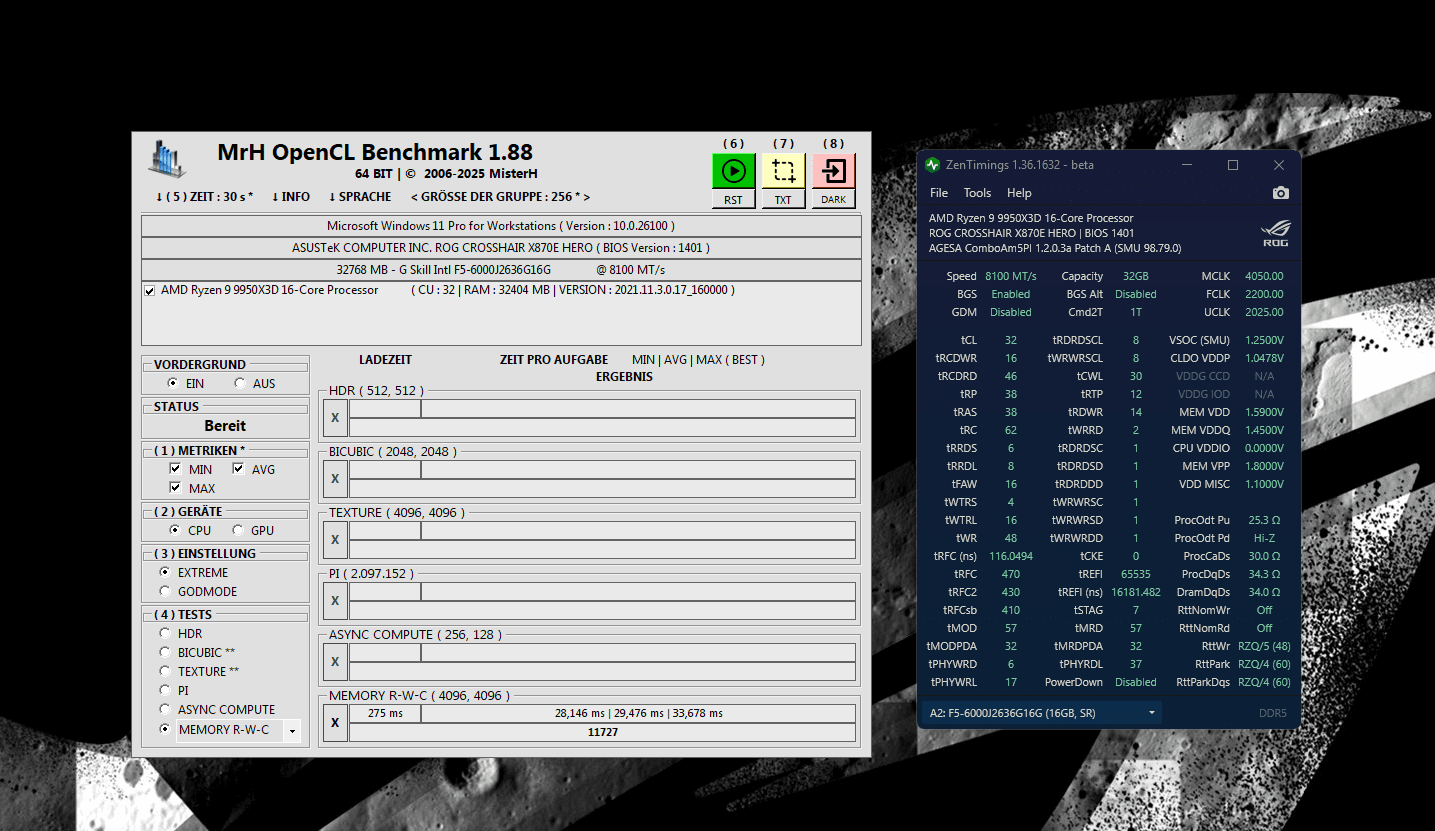The image size is (1435, 831).
Task: Click the X box in the HDR row
Action: [x=335, y=418]
